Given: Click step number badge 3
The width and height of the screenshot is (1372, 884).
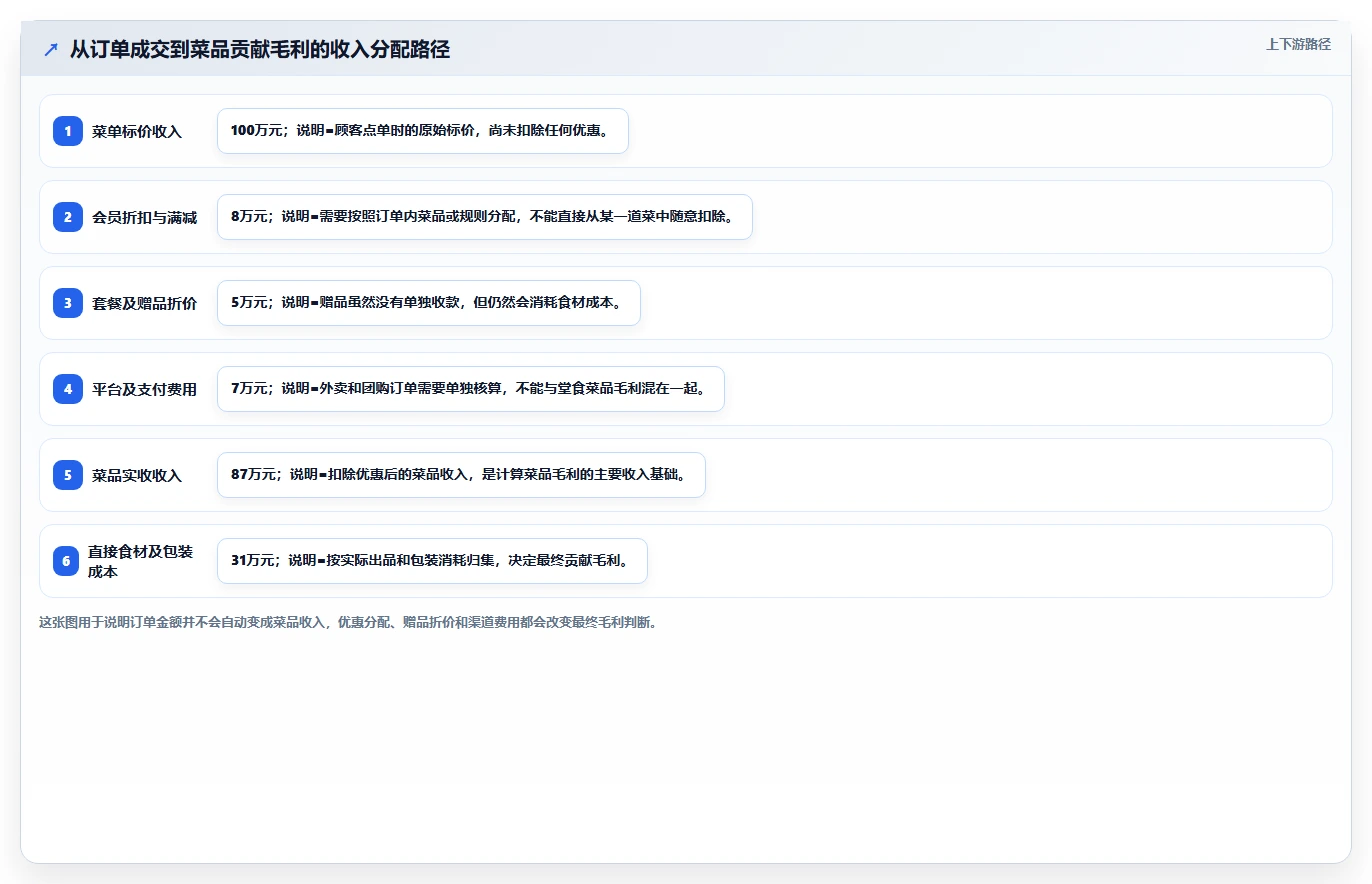Looking at the screenshot, I should [x=68, y=303].
